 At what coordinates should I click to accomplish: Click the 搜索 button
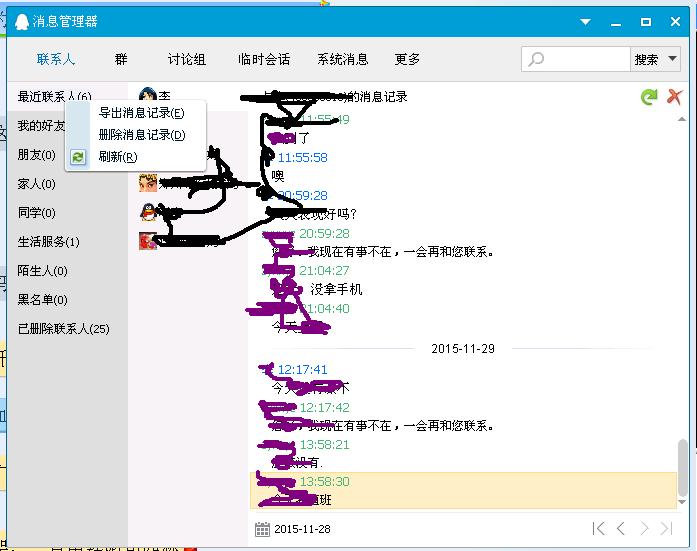point(646,59)
